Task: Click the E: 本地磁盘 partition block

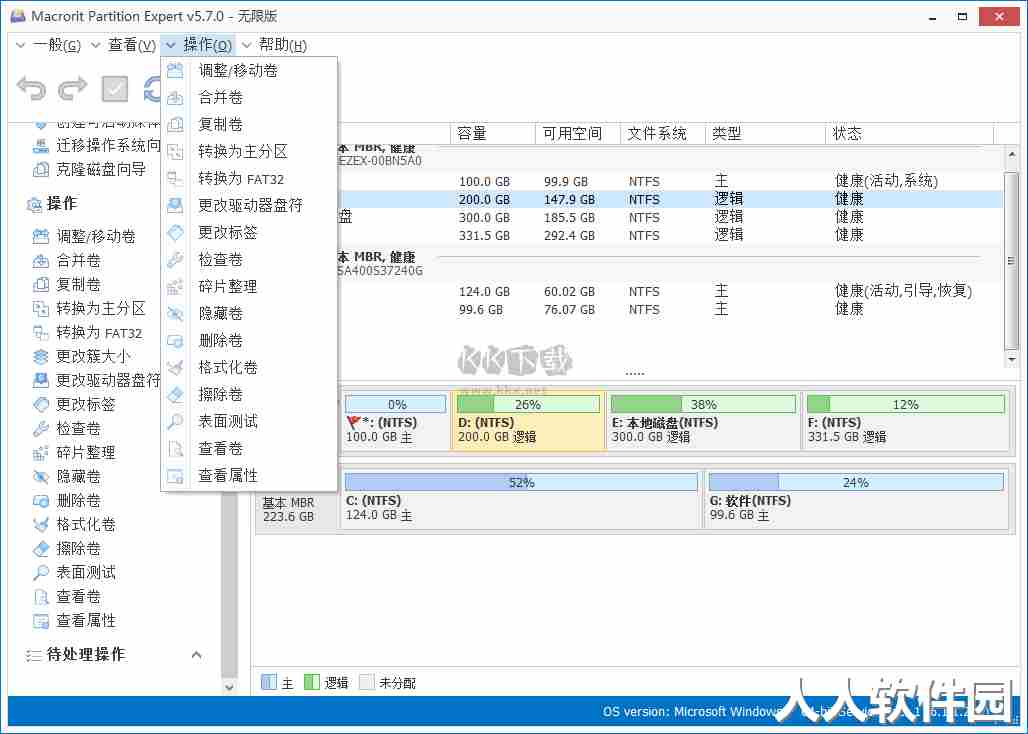Action: point(703,421)
